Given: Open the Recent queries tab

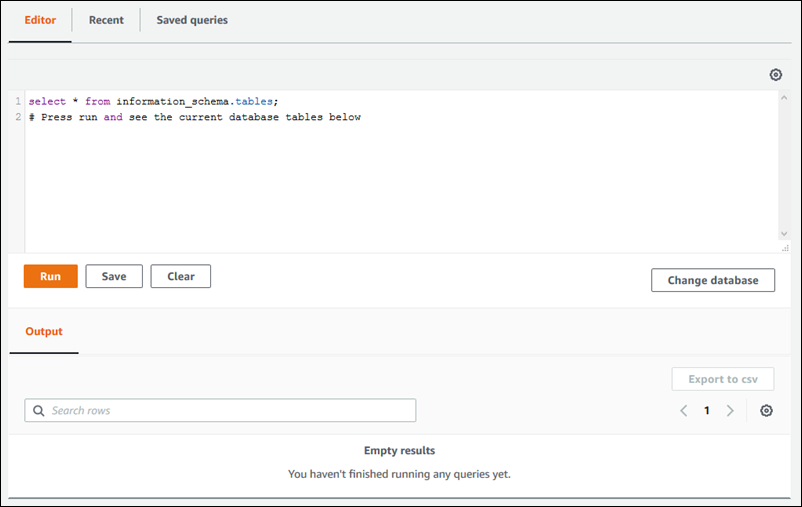Looking at the screenshot, I should point(106,20).
